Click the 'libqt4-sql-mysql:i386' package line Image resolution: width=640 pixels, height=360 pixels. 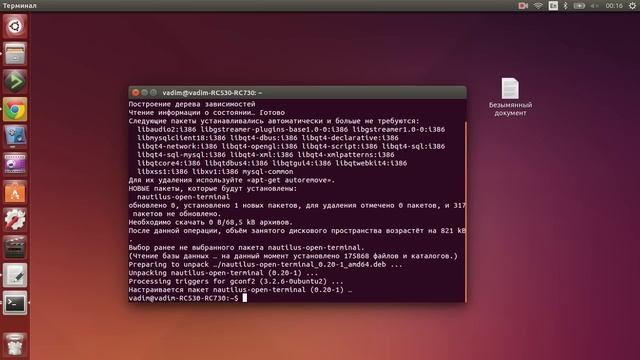265,155
